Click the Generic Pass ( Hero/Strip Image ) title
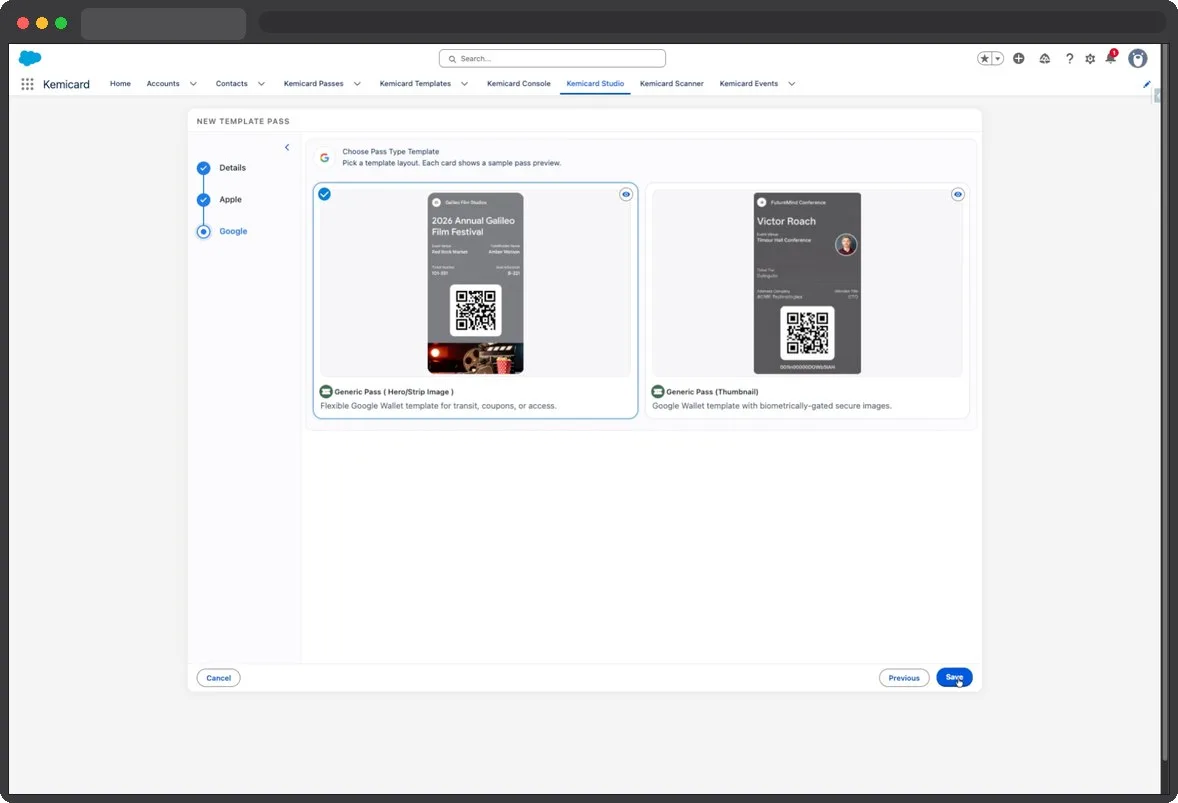The width and height of the screenshot is (1178, 803). [x=394, y=391]
